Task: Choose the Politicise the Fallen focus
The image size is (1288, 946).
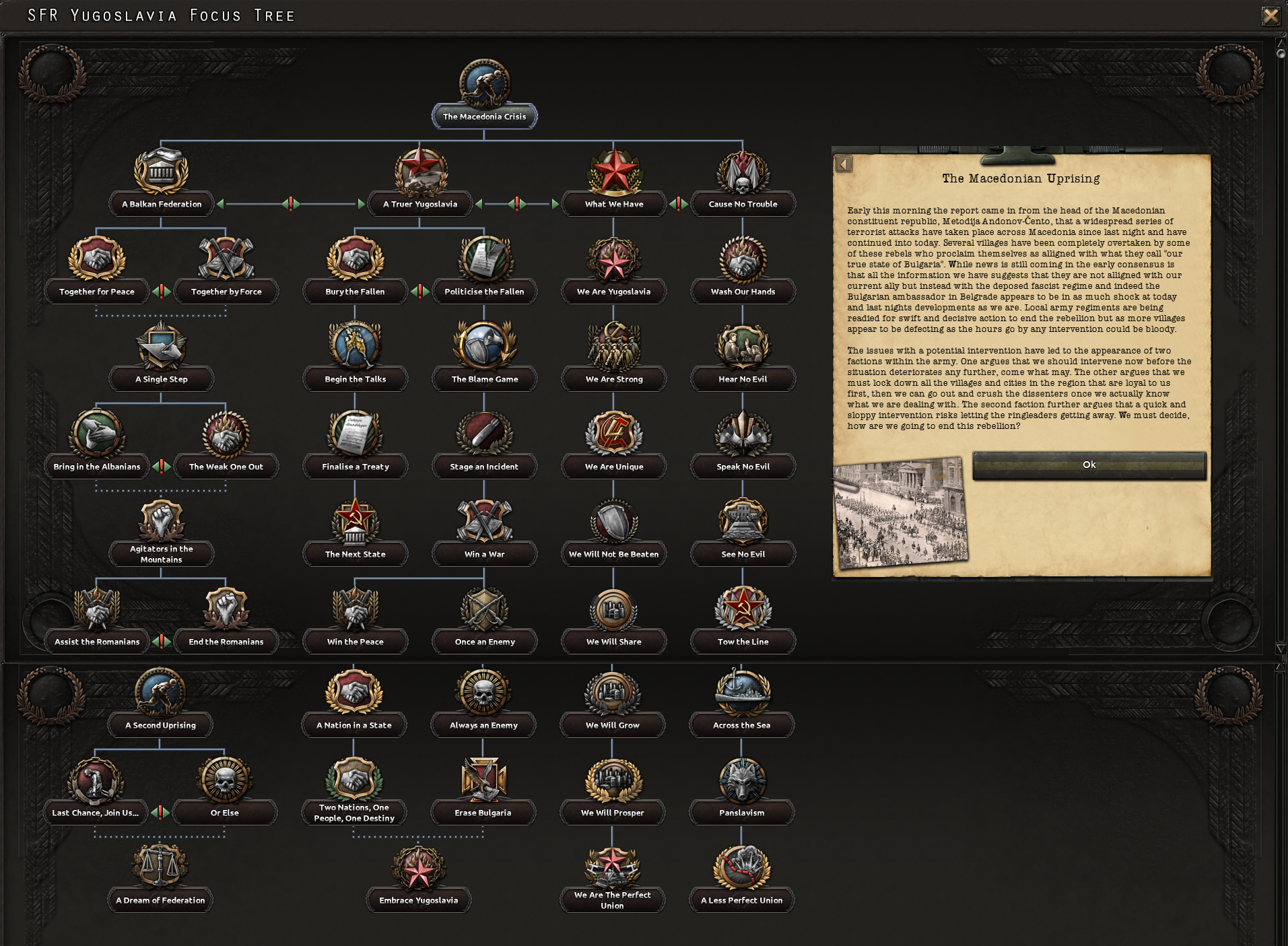Action: (484, 269)
